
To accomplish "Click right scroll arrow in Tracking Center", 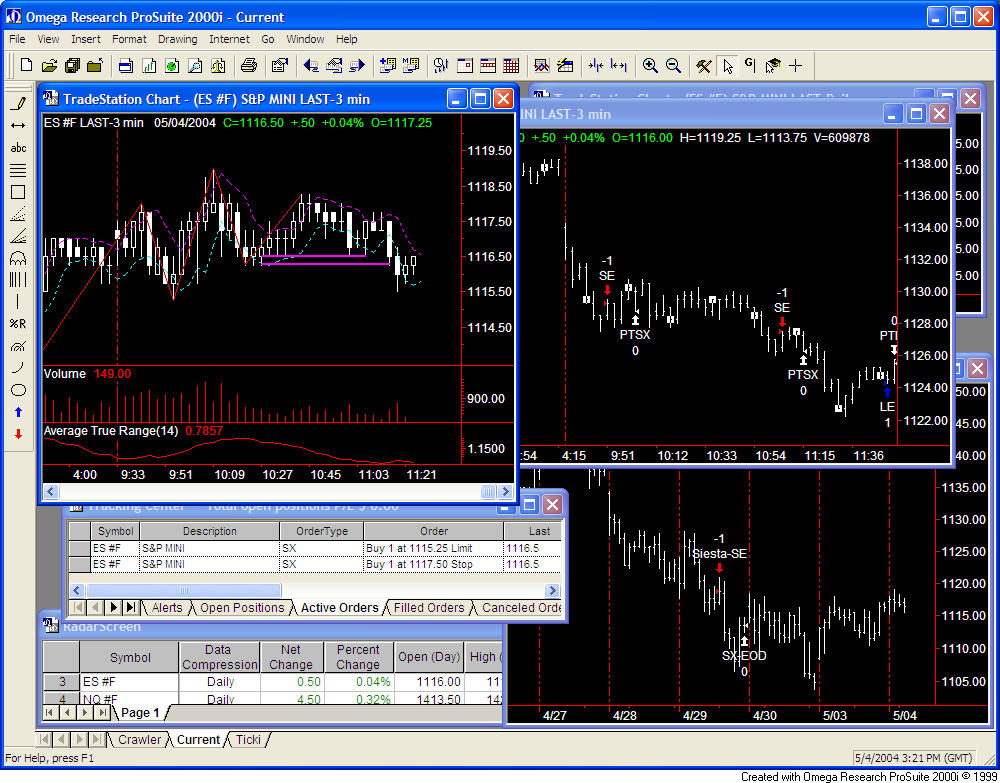I will pos(552,590).
